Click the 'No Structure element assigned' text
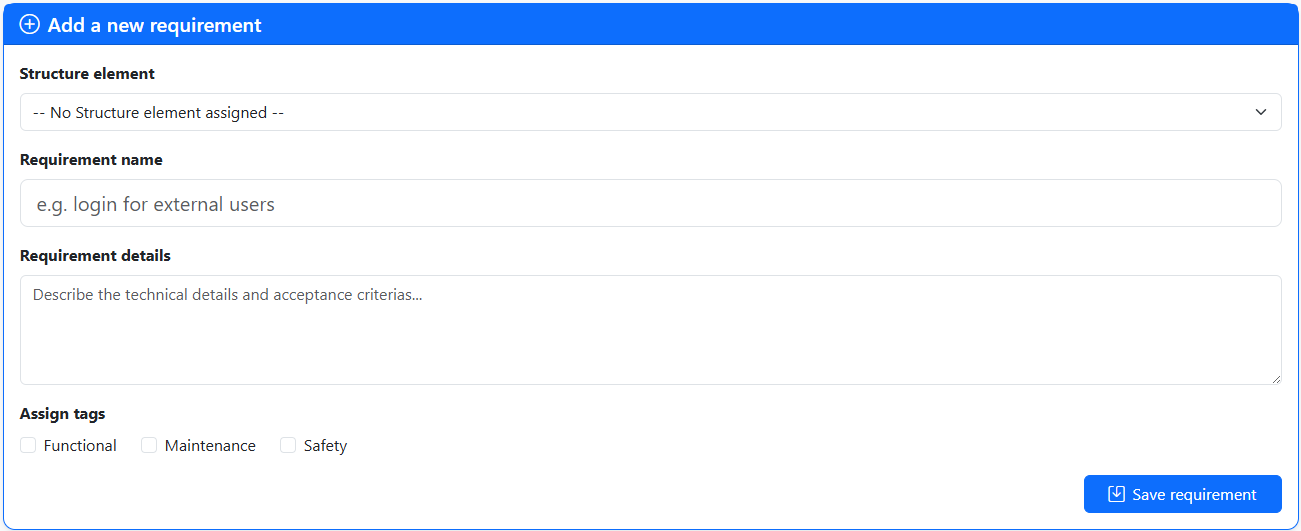The width and height of the screenshot is (1301, 531). point(159,113)
